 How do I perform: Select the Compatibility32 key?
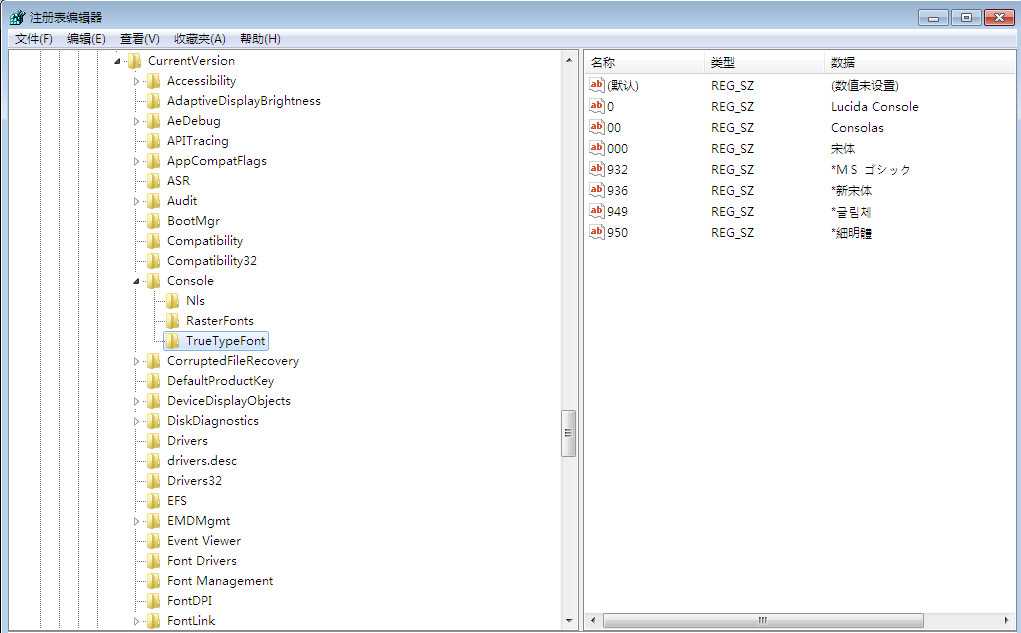coord(212,261)
